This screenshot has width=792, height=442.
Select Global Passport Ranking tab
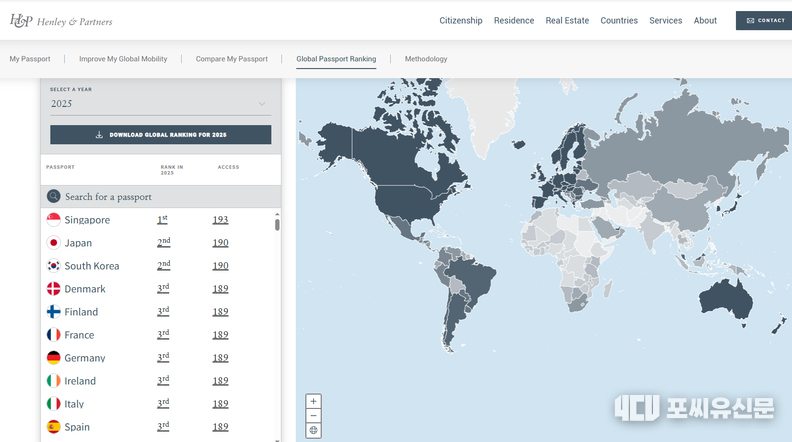coord(336,59)
